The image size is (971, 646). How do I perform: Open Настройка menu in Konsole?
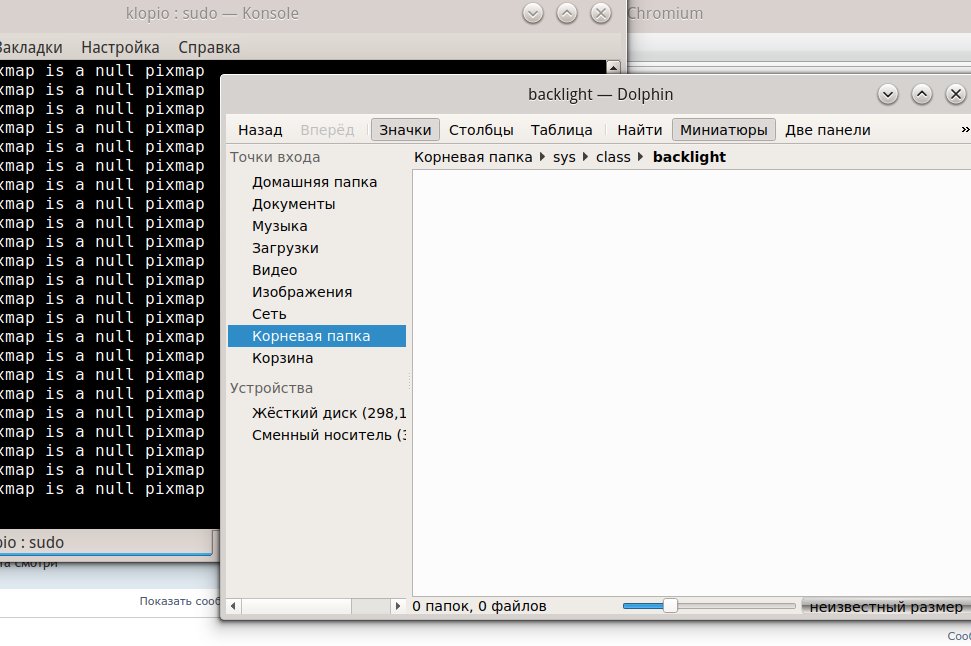click(120, 48)
